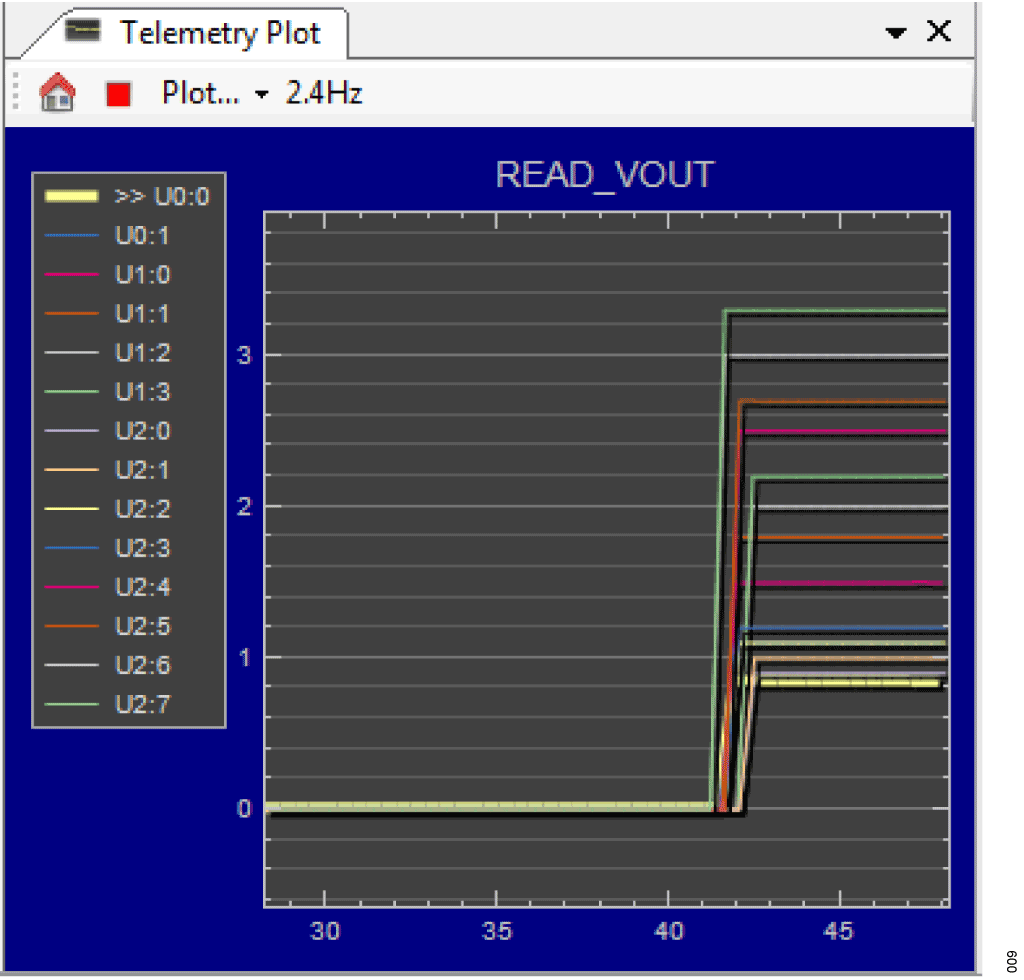The height and width of the screenshot is (980, 1024).
Task: Close the Telemetry Plot panel
Action: (939, 32)
